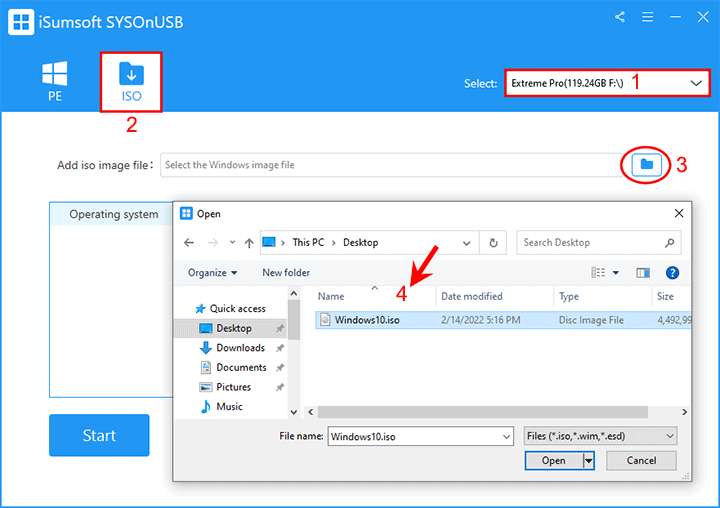Open the help icon in Open dialog
The width and height of the screenshot is (720, 508).
point(672,273)
